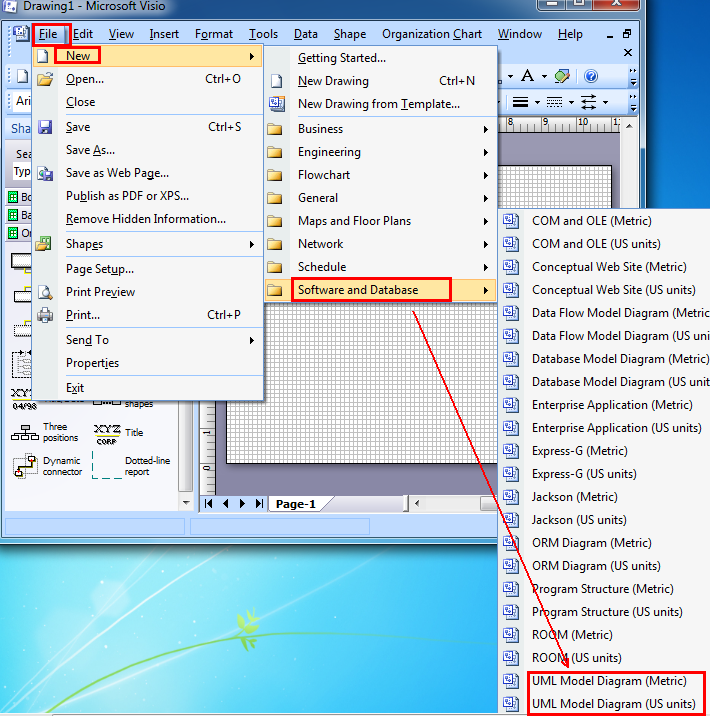Screen dimensions: 710x716
Task: Expand the Business templates submenu
Action: tap(486, 130)
